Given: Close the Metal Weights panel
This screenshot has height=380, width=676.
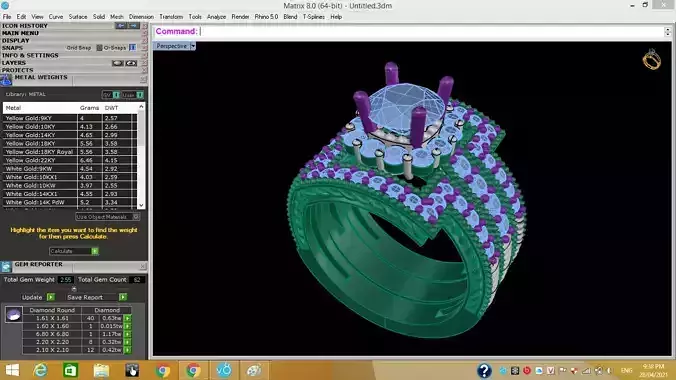Looking at the screenshot, I should click(143, 79).
